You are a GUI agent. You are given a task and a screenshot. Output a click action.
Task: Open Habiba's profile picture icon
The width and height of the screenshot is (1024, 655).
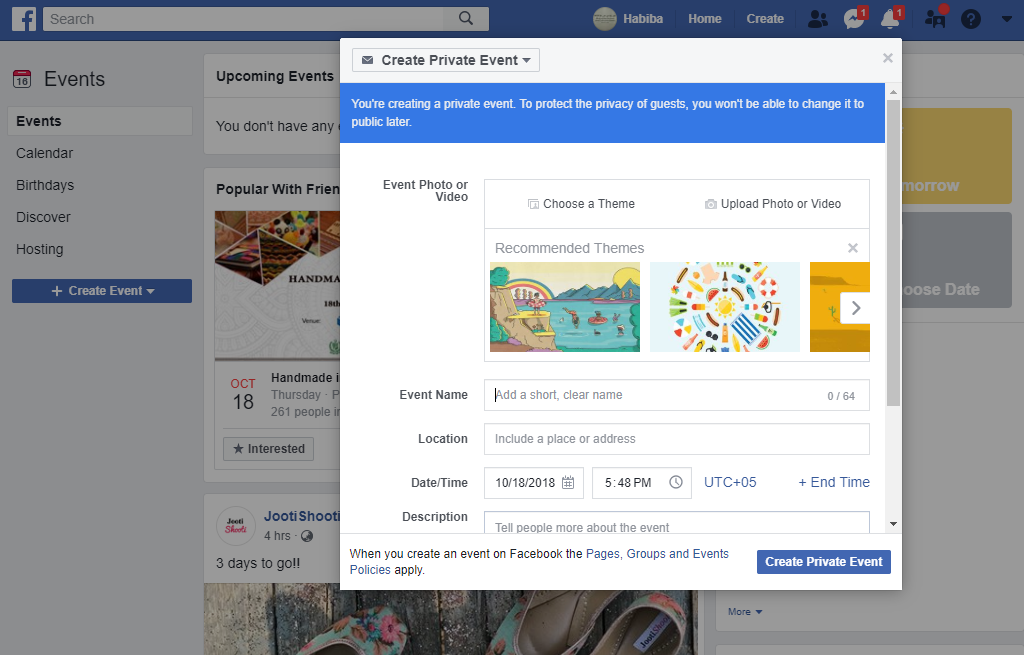point(605,19)
